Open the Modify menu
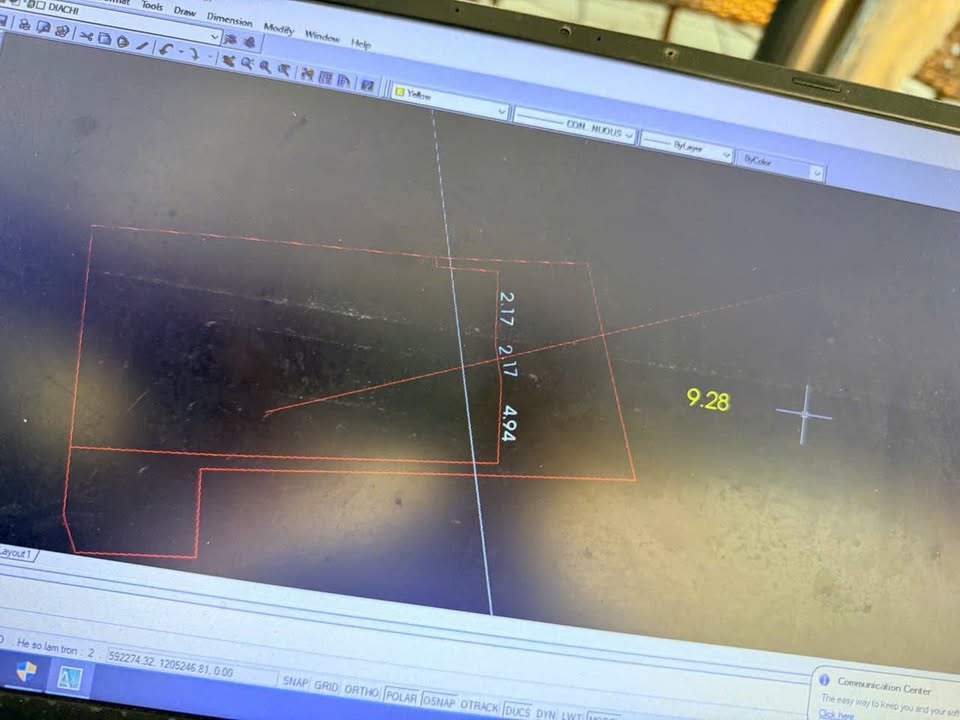 pyautogui.click(x=278, y=28)
